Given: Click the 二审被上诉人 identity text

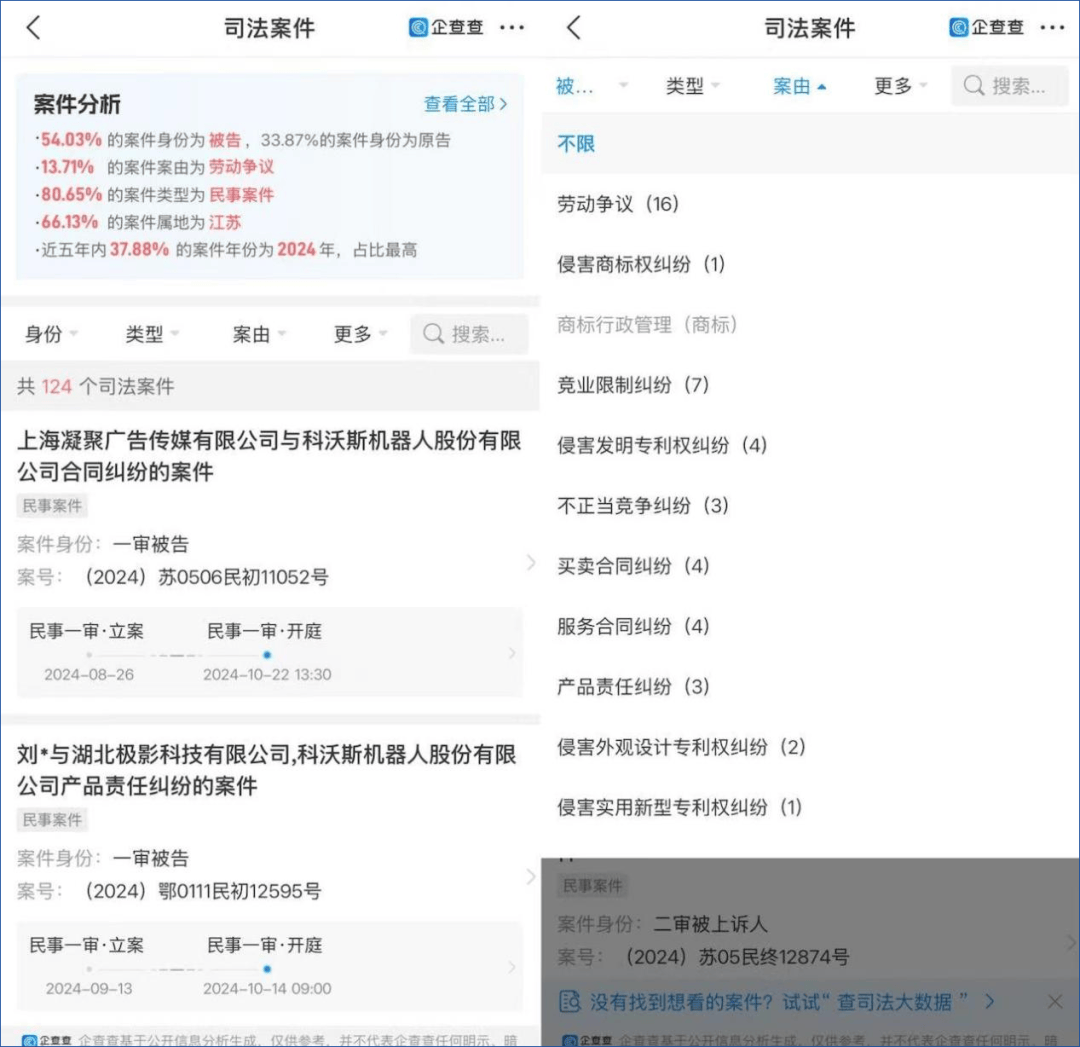Looking at the screenshot, I should pyautogui.click(x=709, y=924).
